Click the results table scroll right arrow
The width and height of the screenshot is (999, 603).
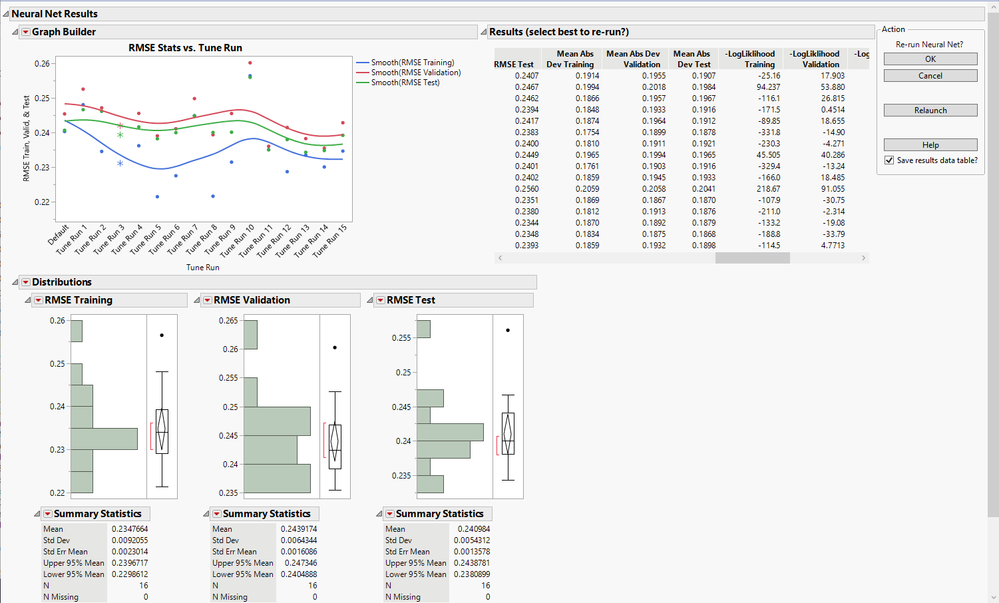point(863,258)
